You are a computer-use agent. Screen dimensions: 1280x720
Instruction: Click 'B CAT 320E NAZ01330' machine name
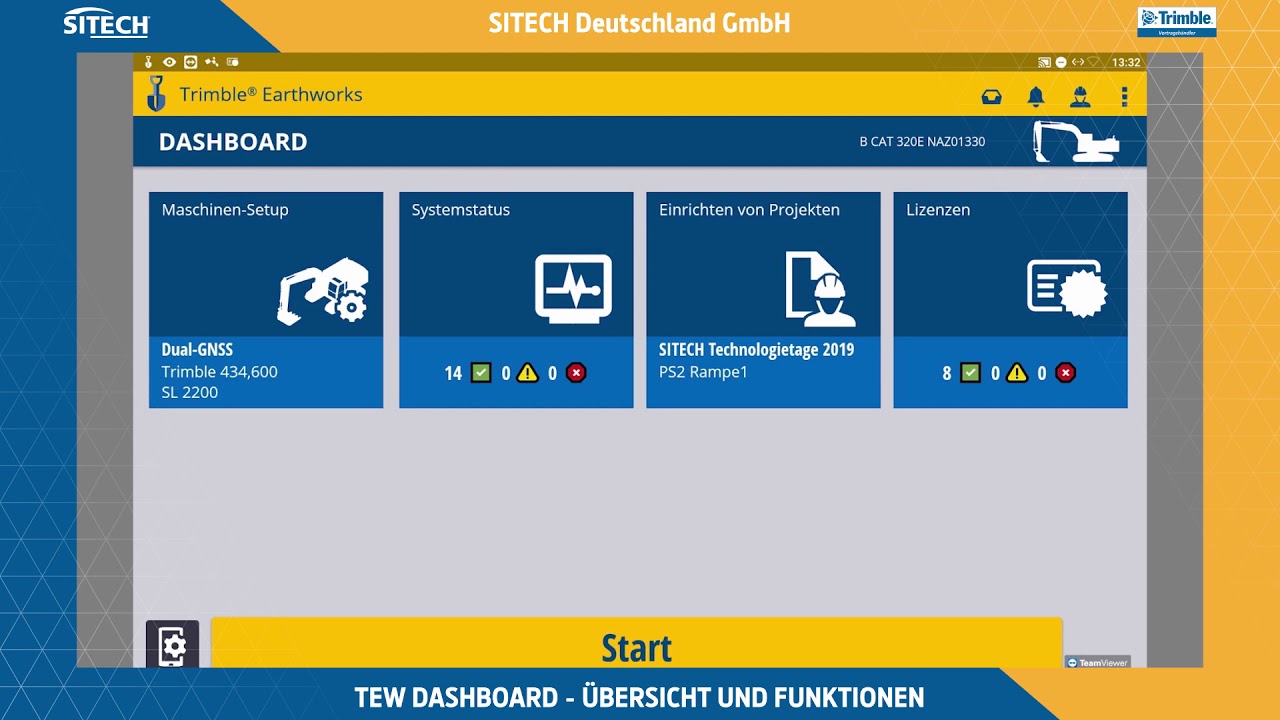coord(922,142)
